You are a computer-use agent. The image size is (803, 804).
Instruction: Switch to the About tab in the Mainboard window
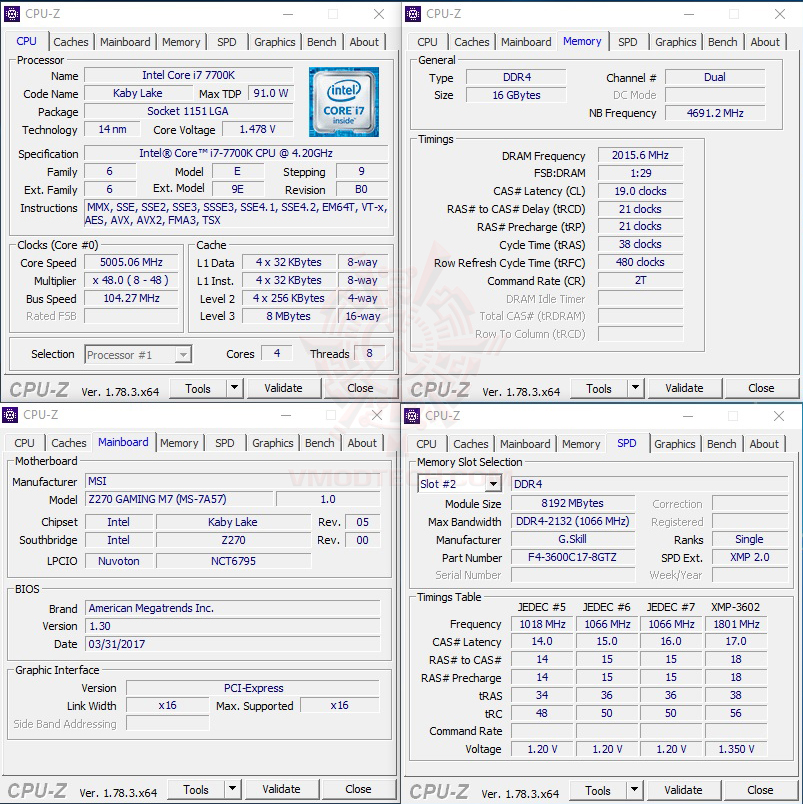[x=361, y=443]
